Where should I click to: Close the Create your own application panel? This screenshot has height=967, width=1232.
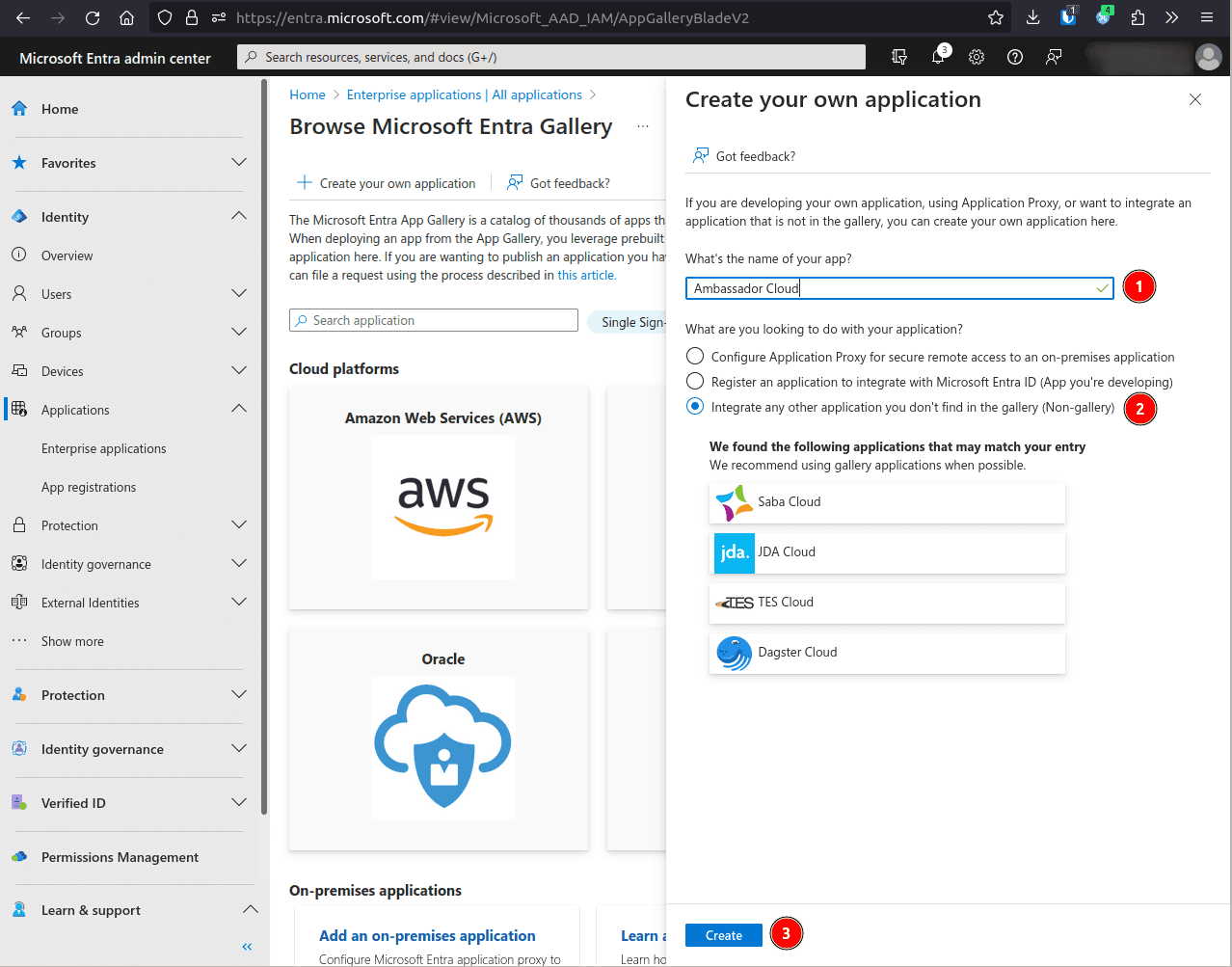coord(1195,99)
